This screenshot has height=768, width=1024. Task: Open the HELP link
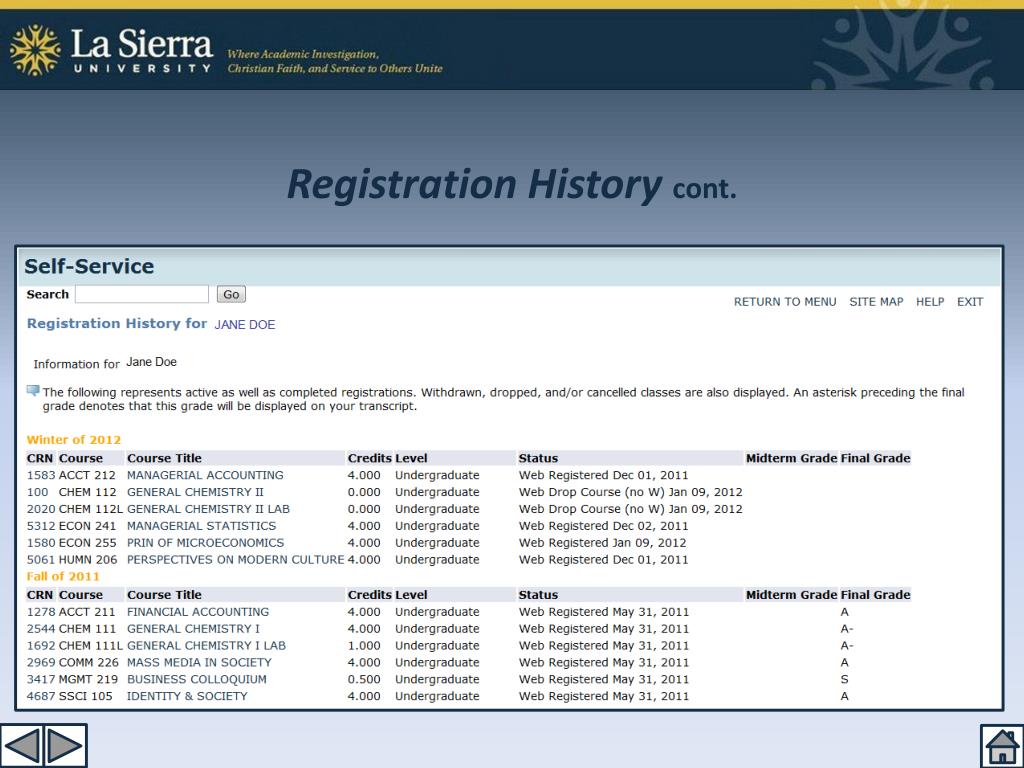[x=930, y=302]
